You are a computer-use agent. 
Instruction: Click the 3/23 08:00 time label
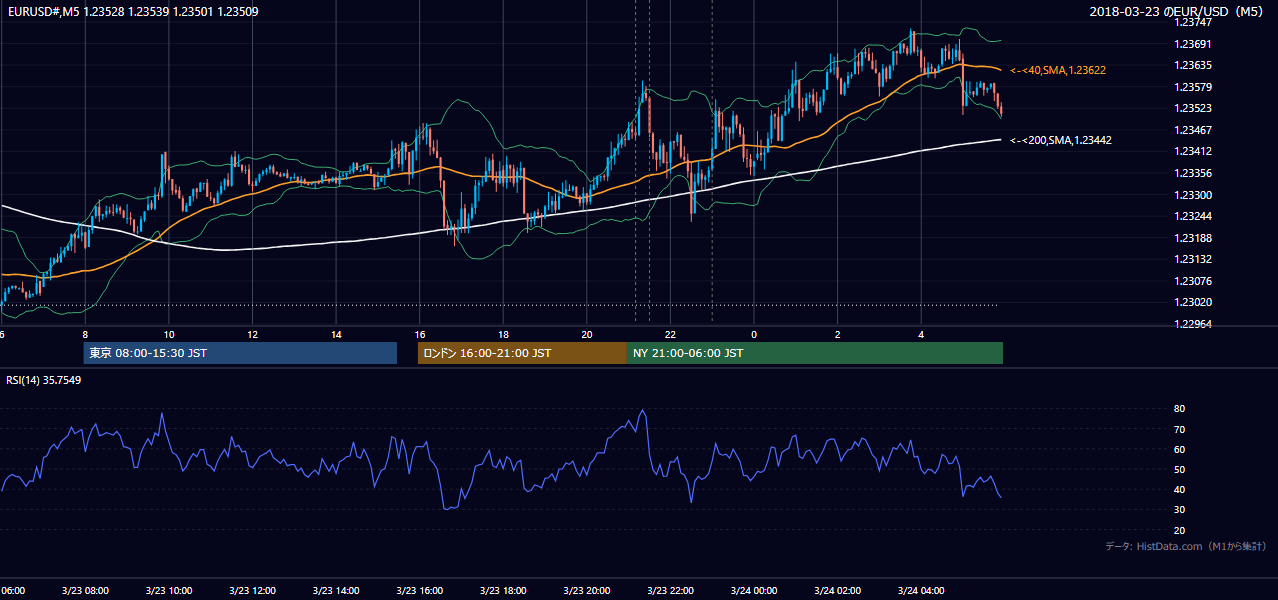pos(85,590)
